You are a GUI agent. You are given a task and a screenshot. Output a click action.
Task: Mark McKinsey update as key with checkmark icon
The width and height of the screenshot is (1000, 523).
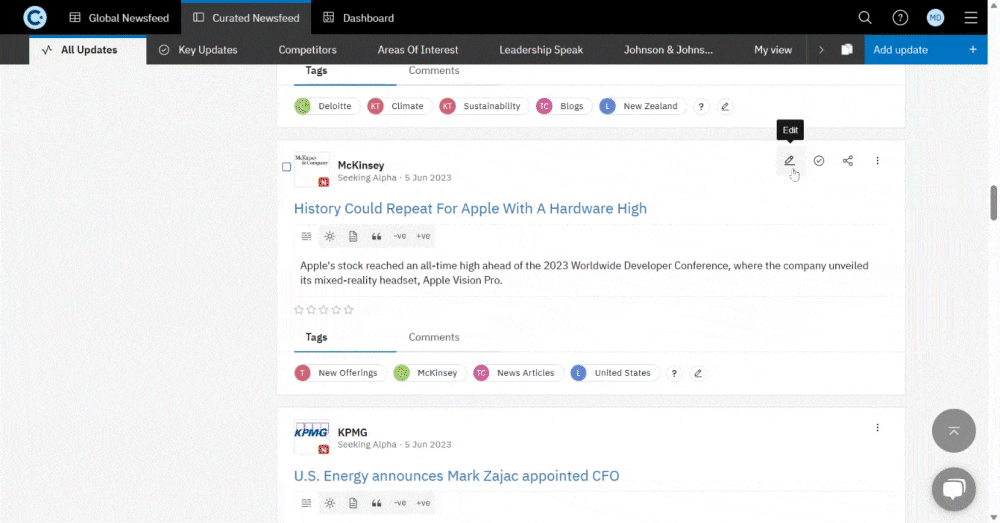click(x=819, y=161)
